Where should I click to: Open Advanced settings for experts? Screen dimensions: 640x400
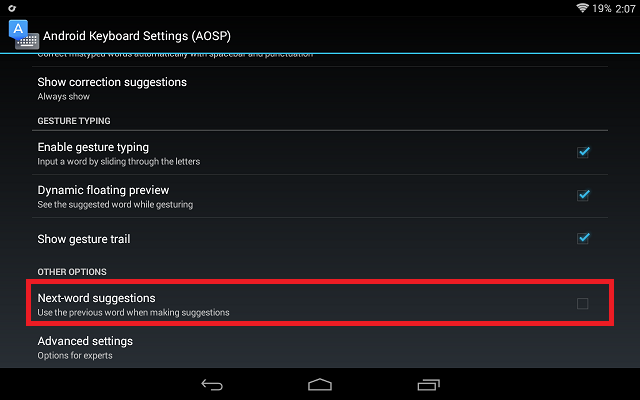320,347
